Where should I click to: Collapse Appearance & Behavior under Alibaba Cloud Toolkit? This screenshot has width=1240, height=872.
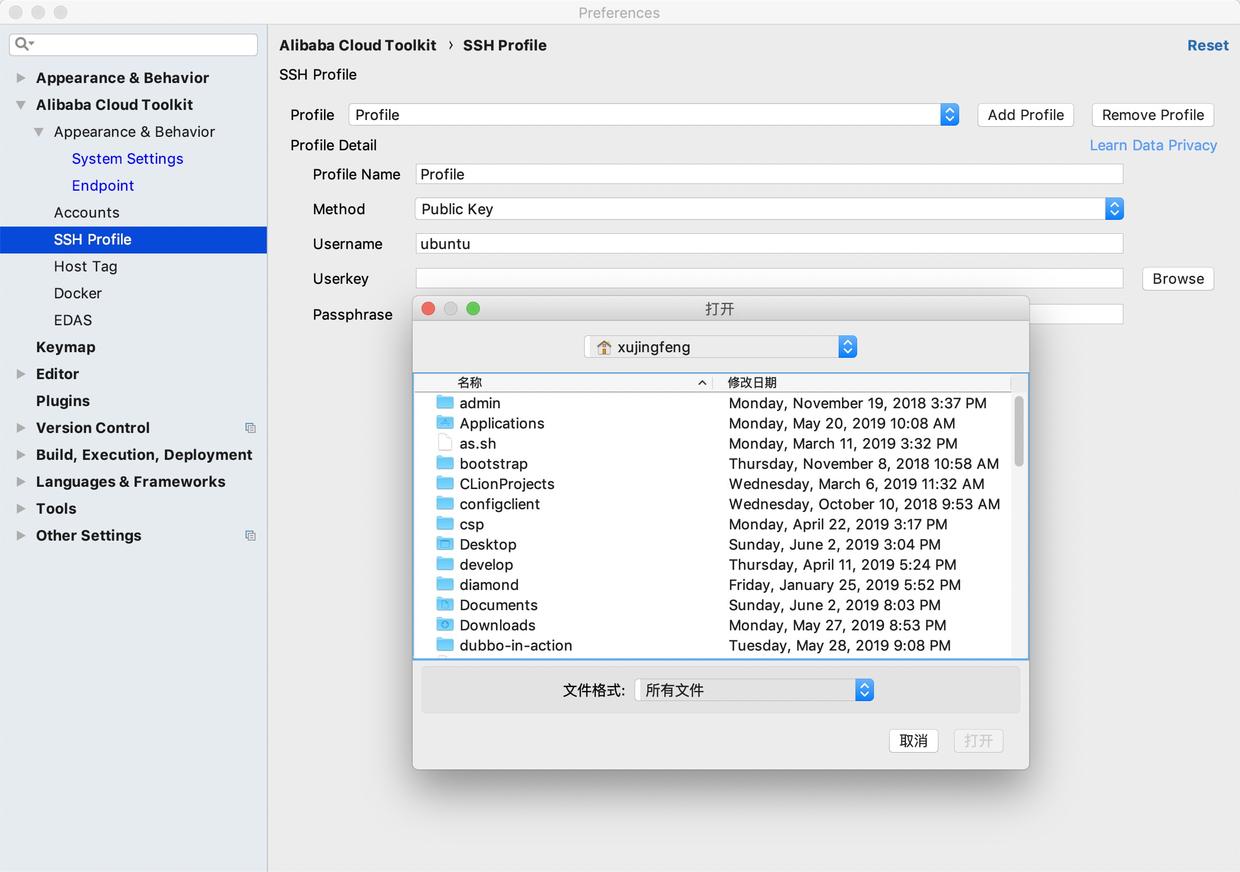click(x=39, y=132)
